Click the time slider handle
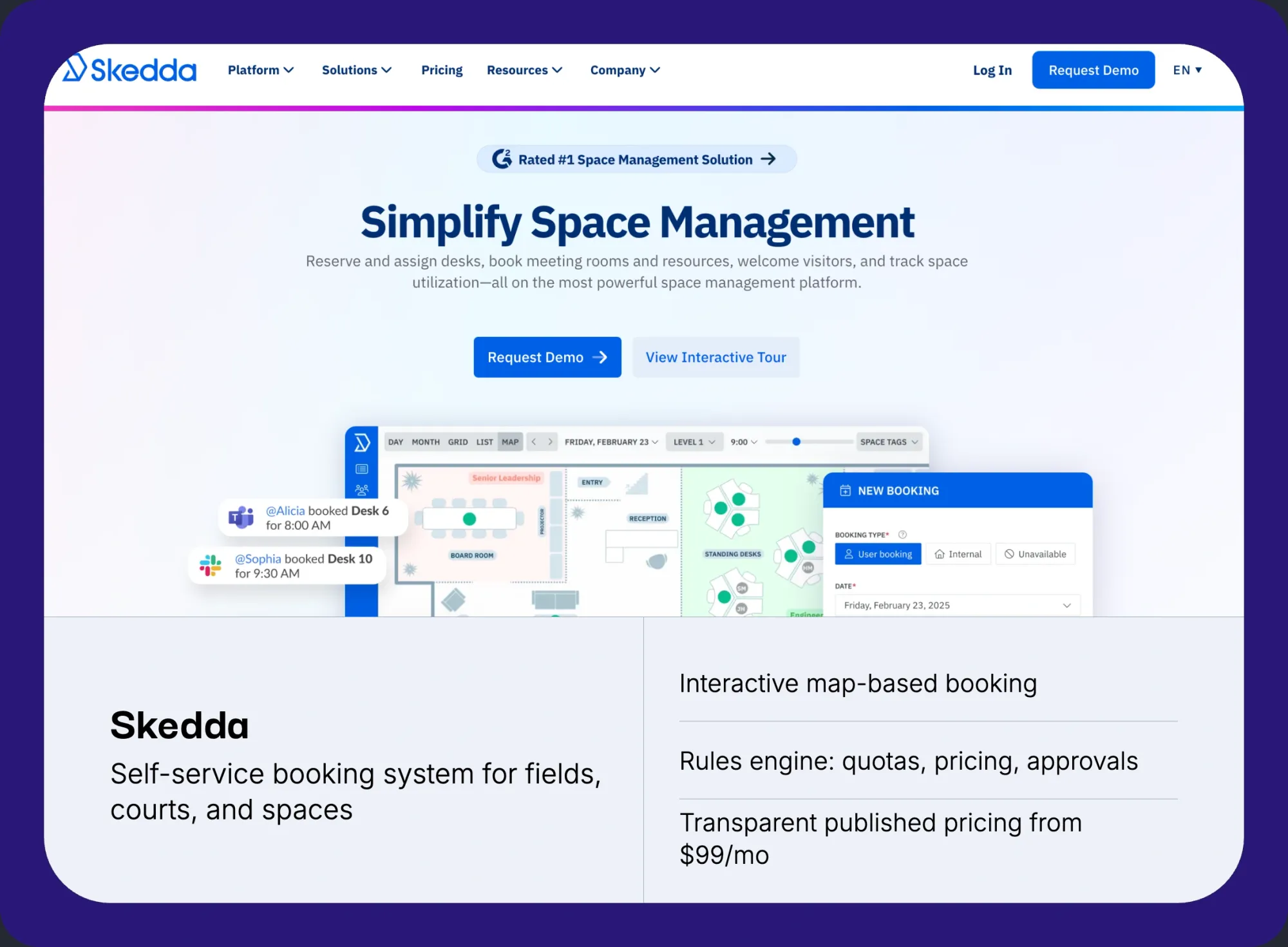1288x947 pixels. pyautogui.click(x=797, y=442)
